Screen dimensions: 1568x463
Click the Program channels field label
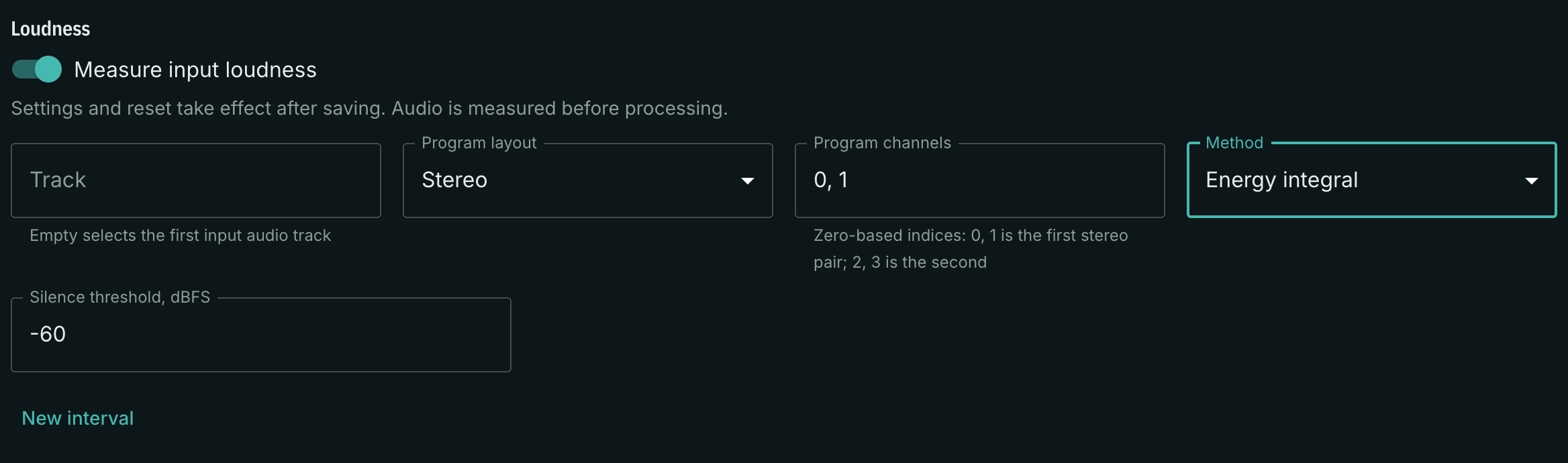(x=882, y=143)
